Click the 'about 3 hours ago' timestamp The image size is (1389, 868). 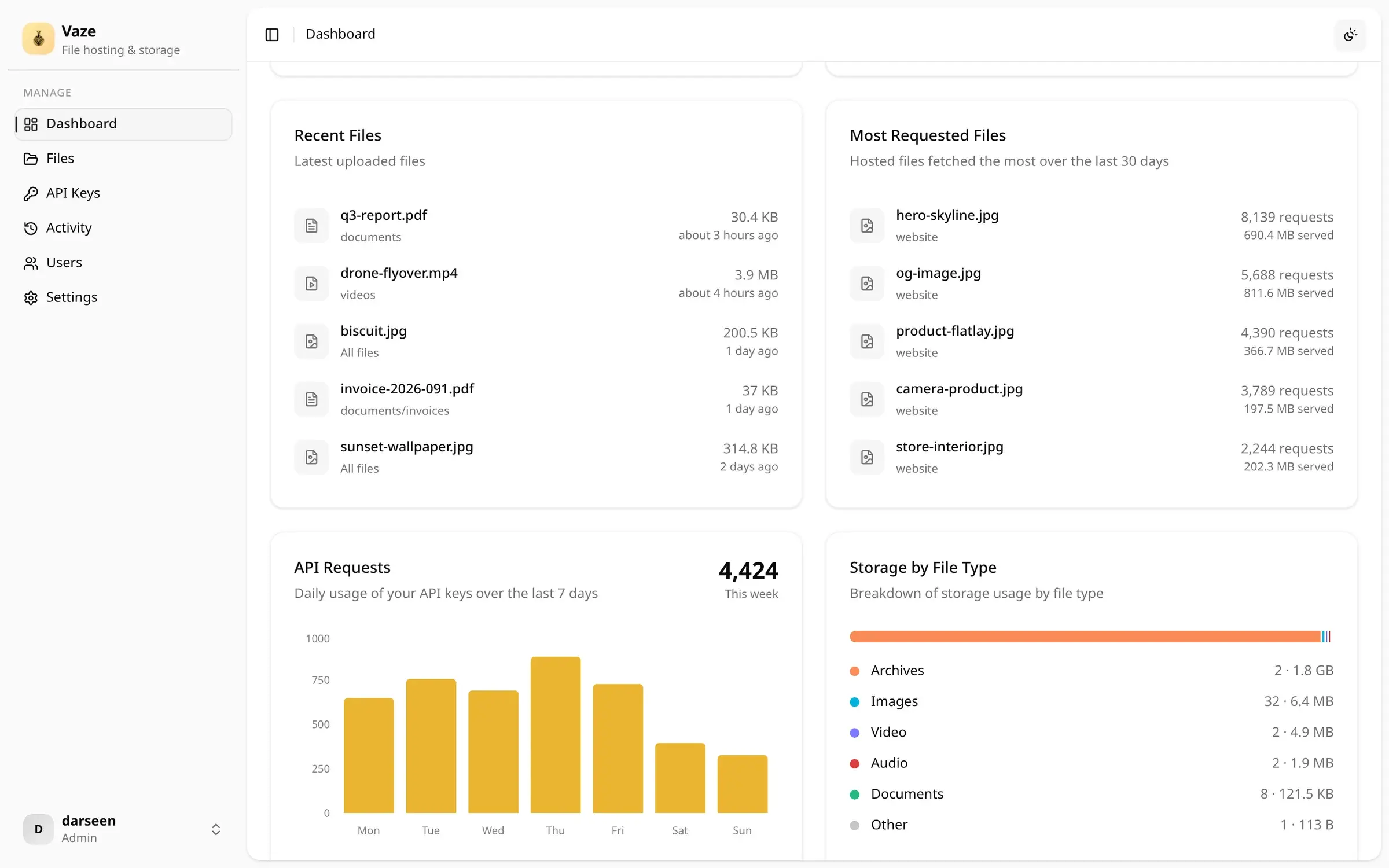click(x=728, y=235)
